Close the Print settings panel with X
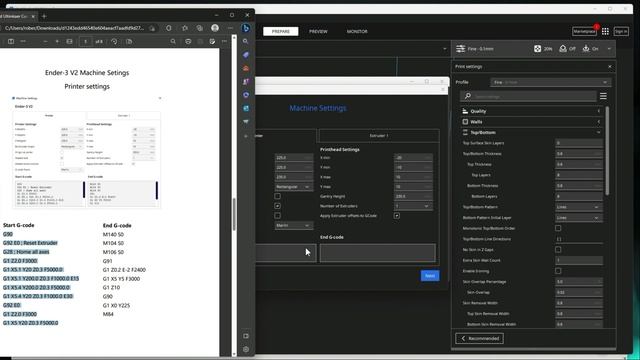Image resolution: width=640 pixels, height=360 pixels. tap(610, 67)
